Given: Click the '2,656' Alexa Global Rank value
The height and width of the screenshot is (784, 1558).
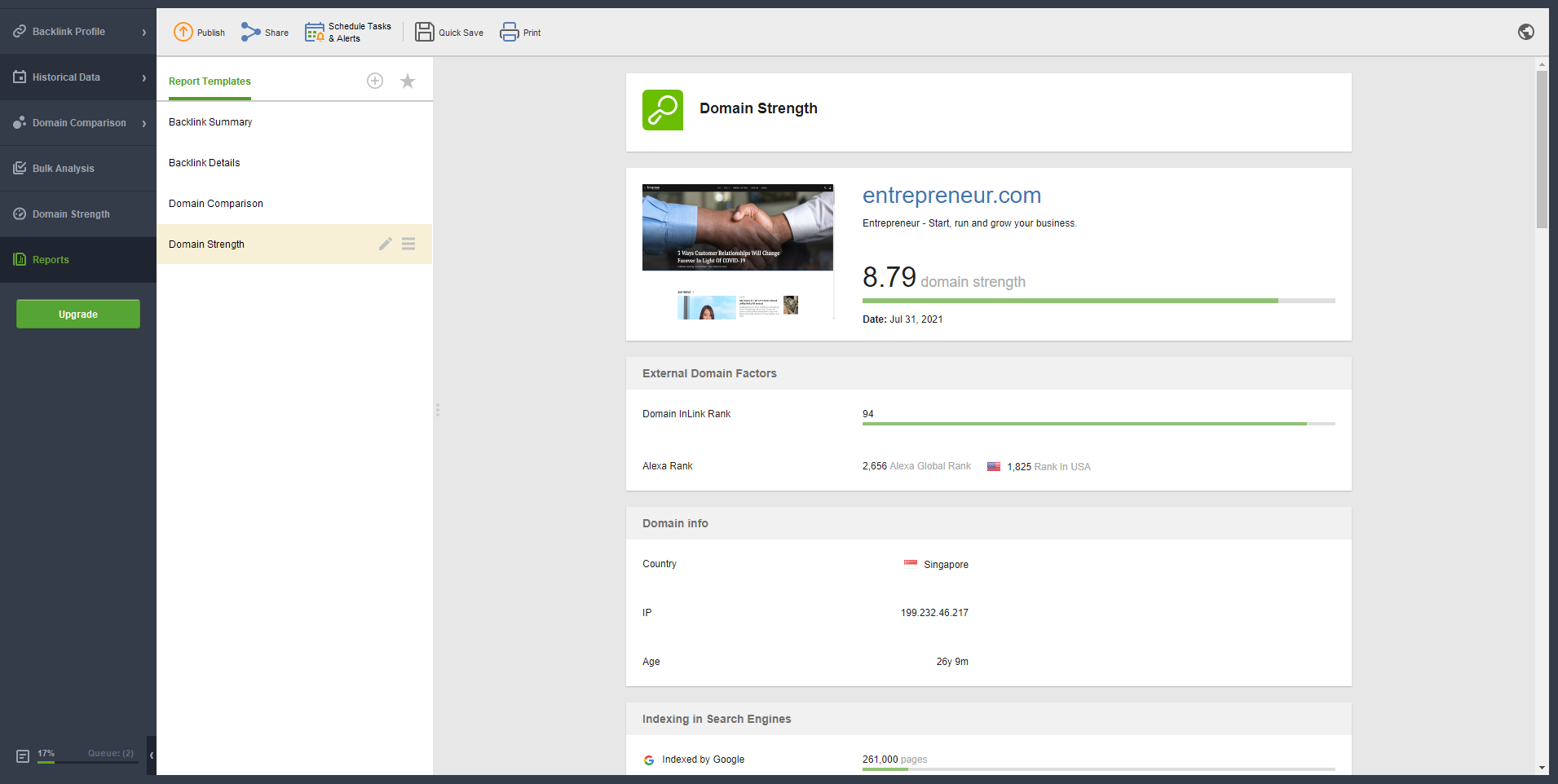Looking at the screenshot, I should coord(875,466).
